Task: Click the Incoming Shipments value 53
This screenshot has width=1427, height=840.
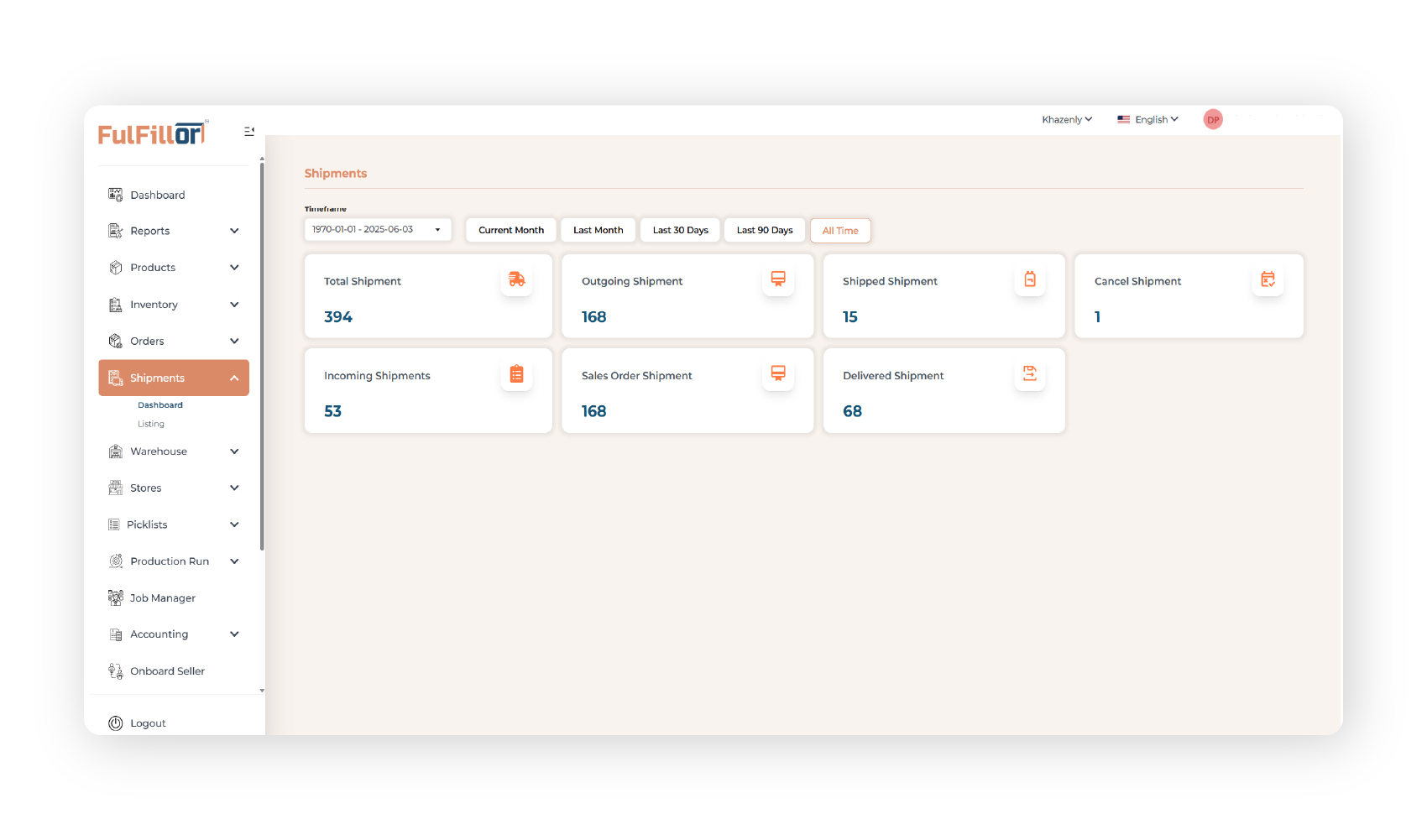Action: coord(333,412)
